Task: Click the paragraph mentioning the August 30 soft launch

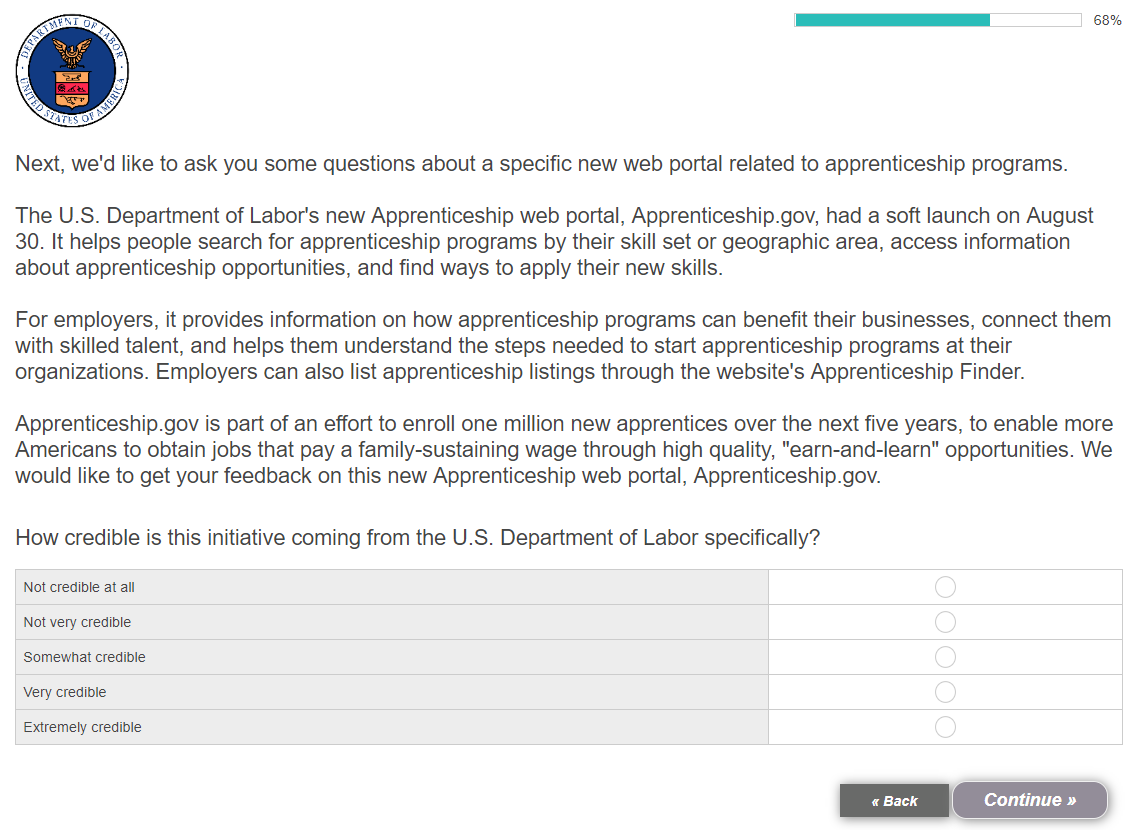Action: coord(554,242)
